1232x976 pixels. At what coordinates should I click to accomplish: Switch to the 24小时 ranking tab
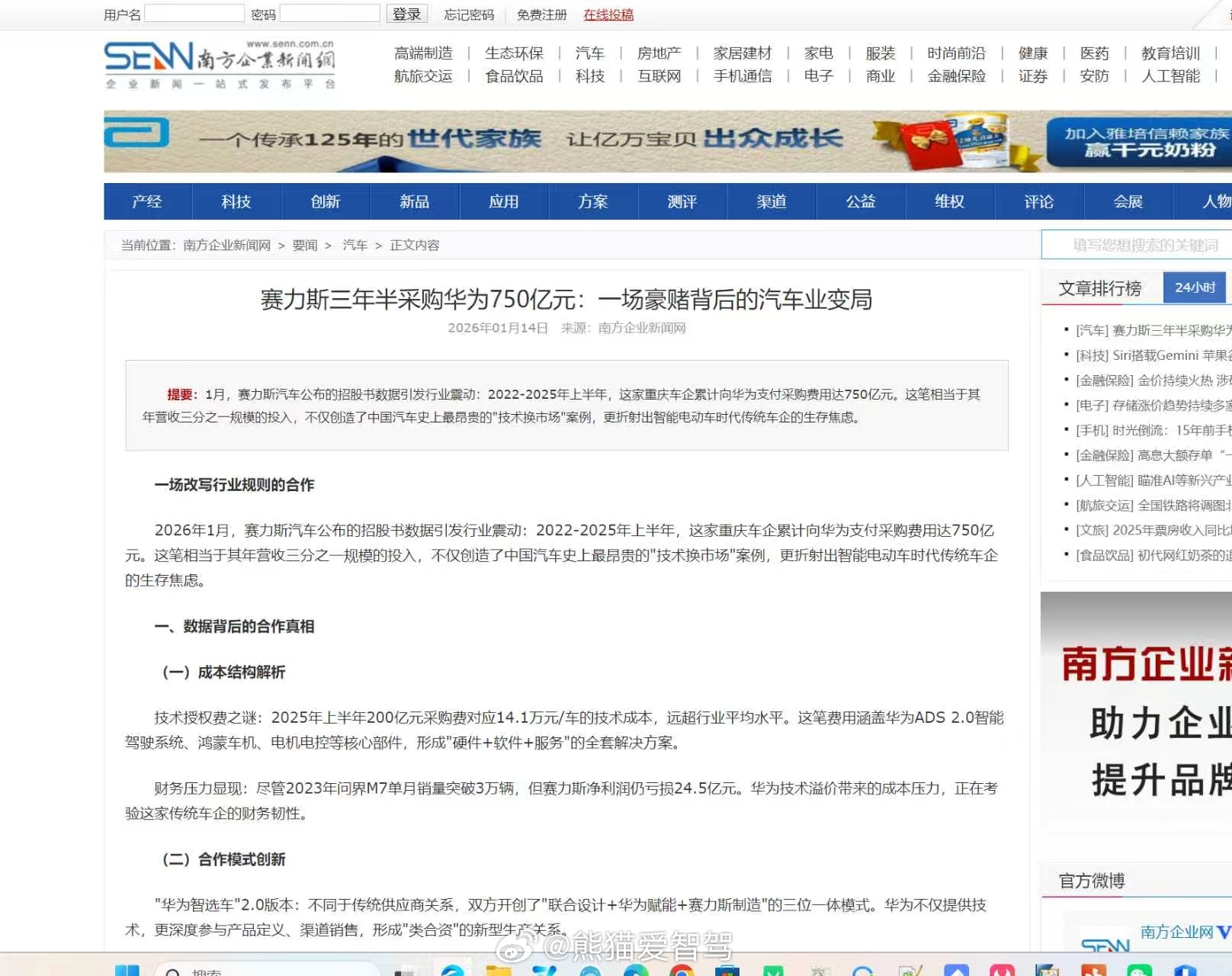tap(1195, 287)
